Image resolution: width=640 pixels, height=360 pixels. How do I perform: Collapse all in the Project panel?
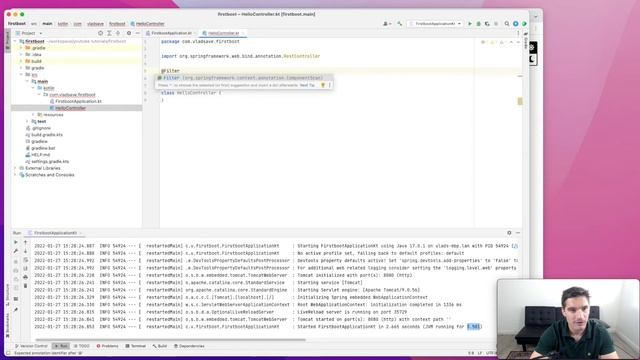click(x=118, y=33)
